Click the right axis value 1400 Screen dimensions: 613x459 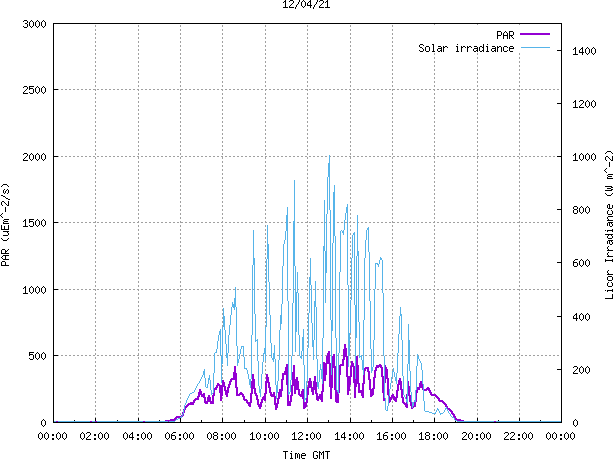point(584,51)
